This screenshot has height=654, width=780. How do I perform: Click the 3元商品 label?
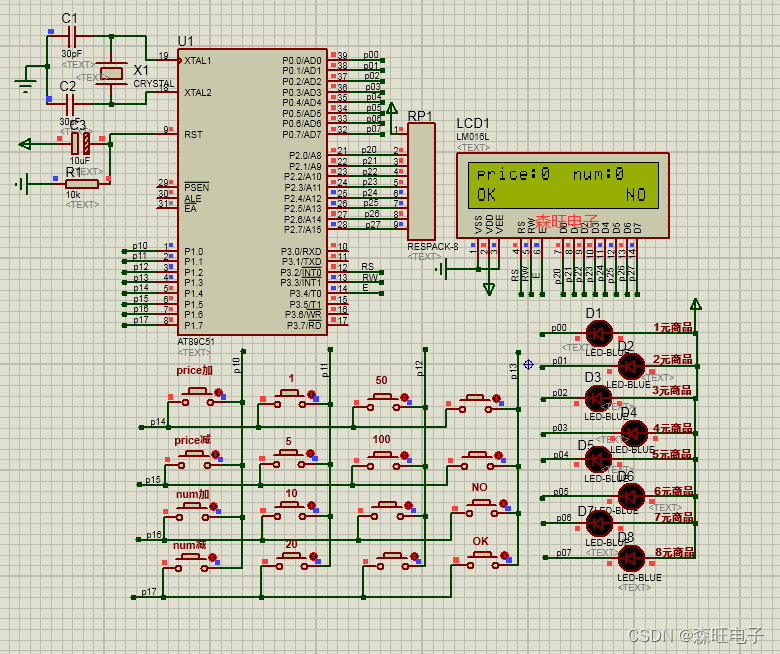point(672,390)
